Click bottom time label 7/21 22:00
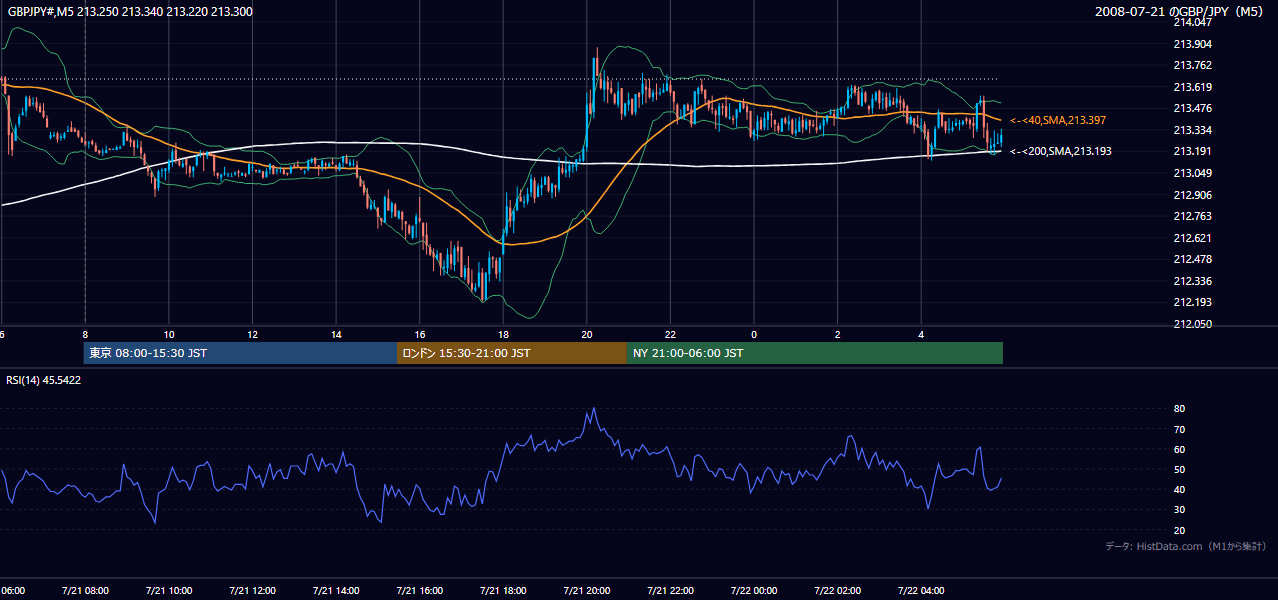 pos(670,591)
